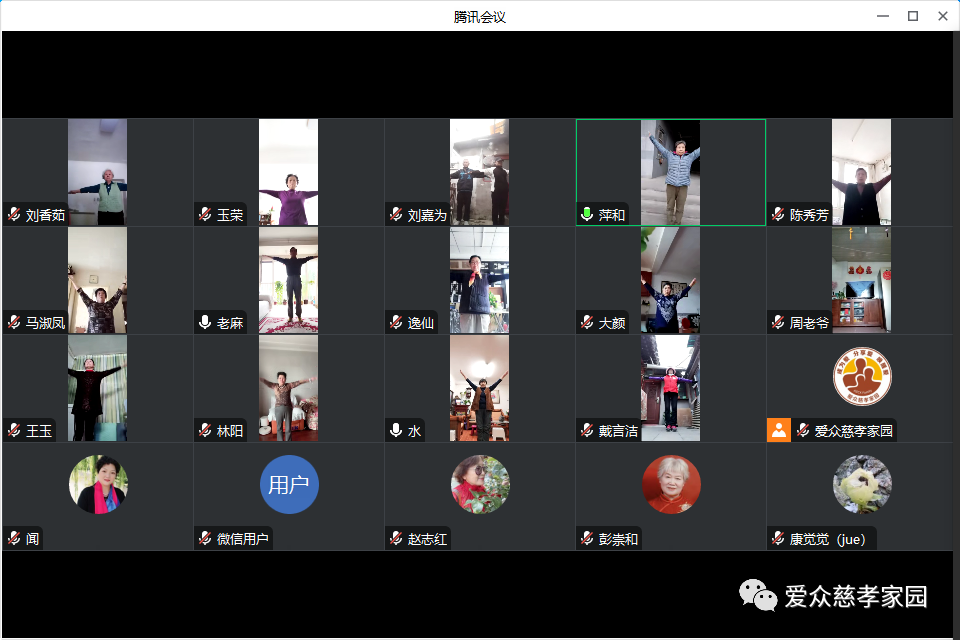
Task: Open the video tile of 逸仙
Action: point(479,278)
